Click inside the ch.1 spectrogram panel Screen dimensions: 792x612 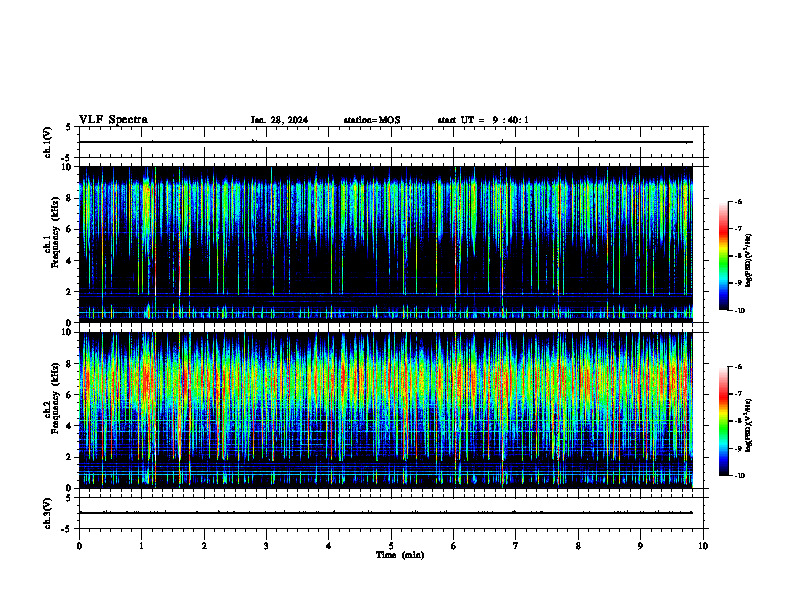(x=386, y=244)
